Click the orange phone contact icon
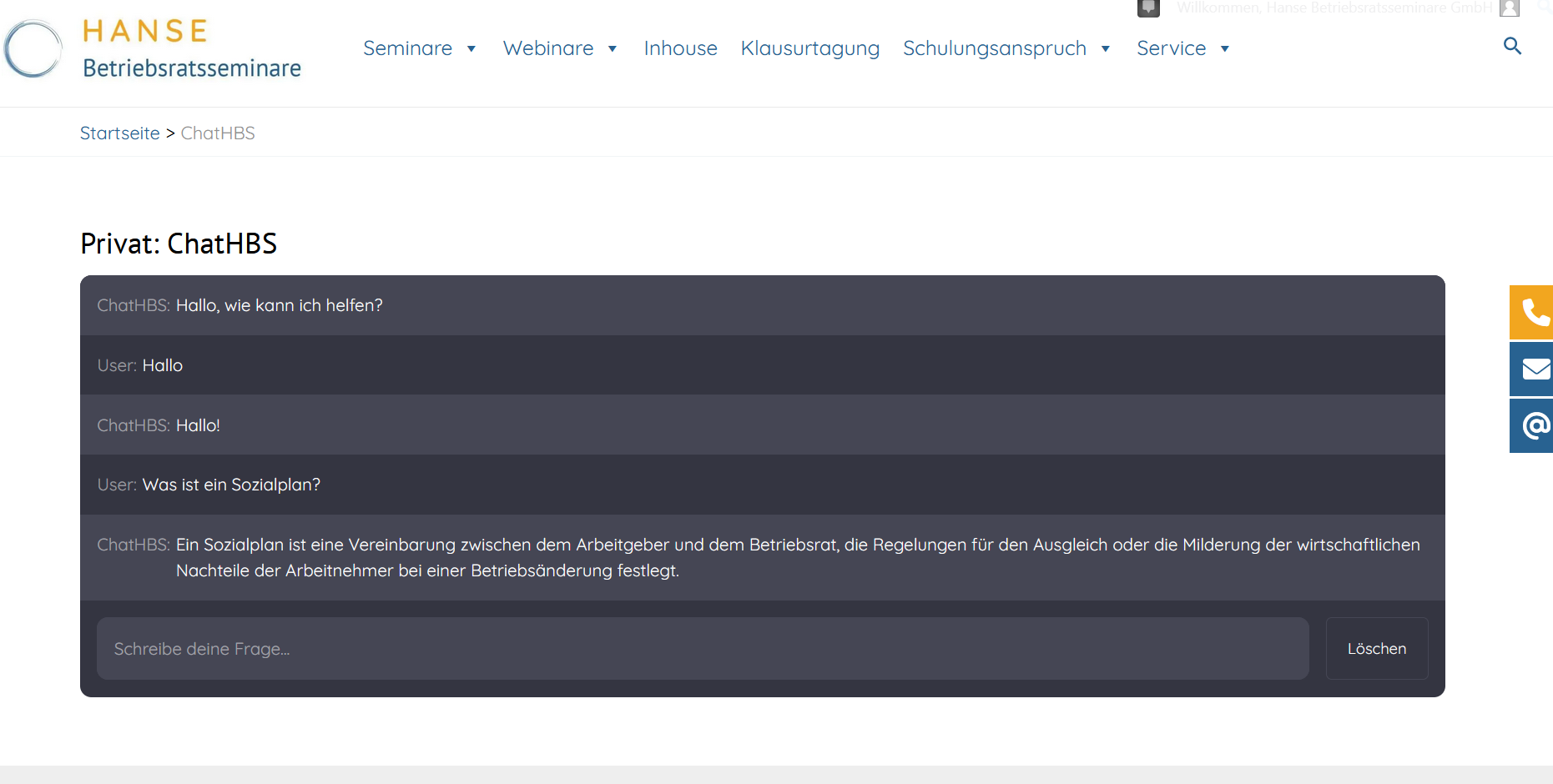Image resolution: width=1553 pixels, height=784 pixels. [1533, 313]
